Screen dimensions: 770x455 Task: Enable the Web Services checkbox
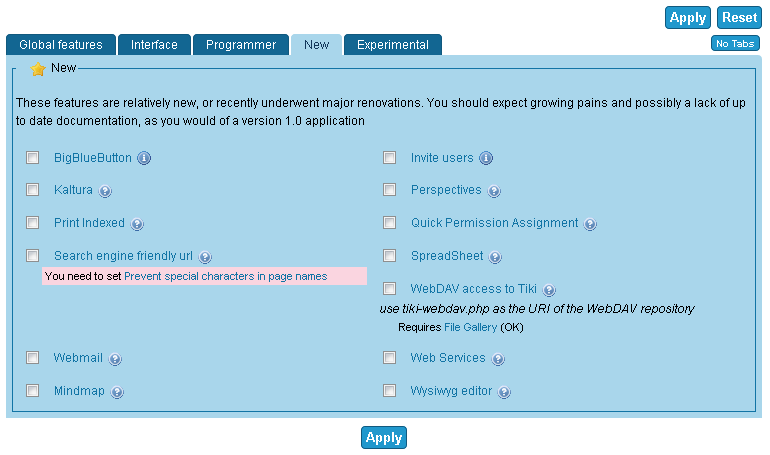point(389,357)
